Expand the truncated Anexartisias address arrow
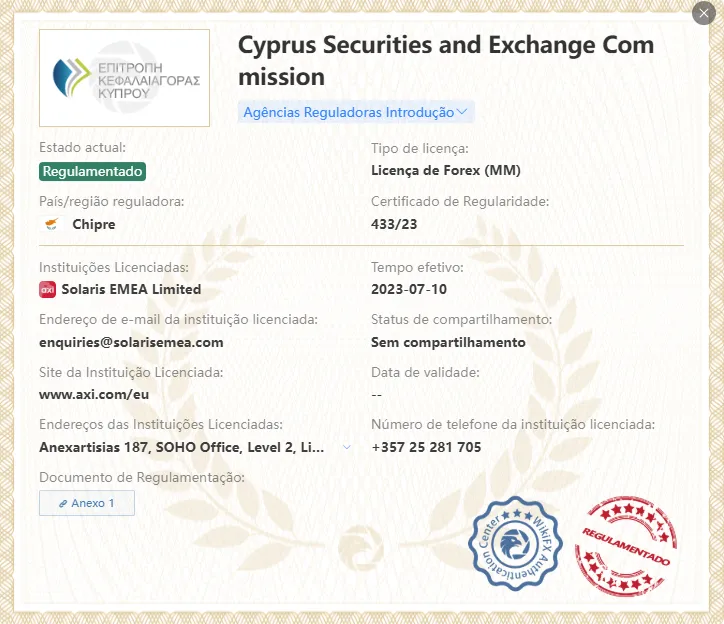The height and width of the screenshot is (624, 724). click(x=347, y=447)
